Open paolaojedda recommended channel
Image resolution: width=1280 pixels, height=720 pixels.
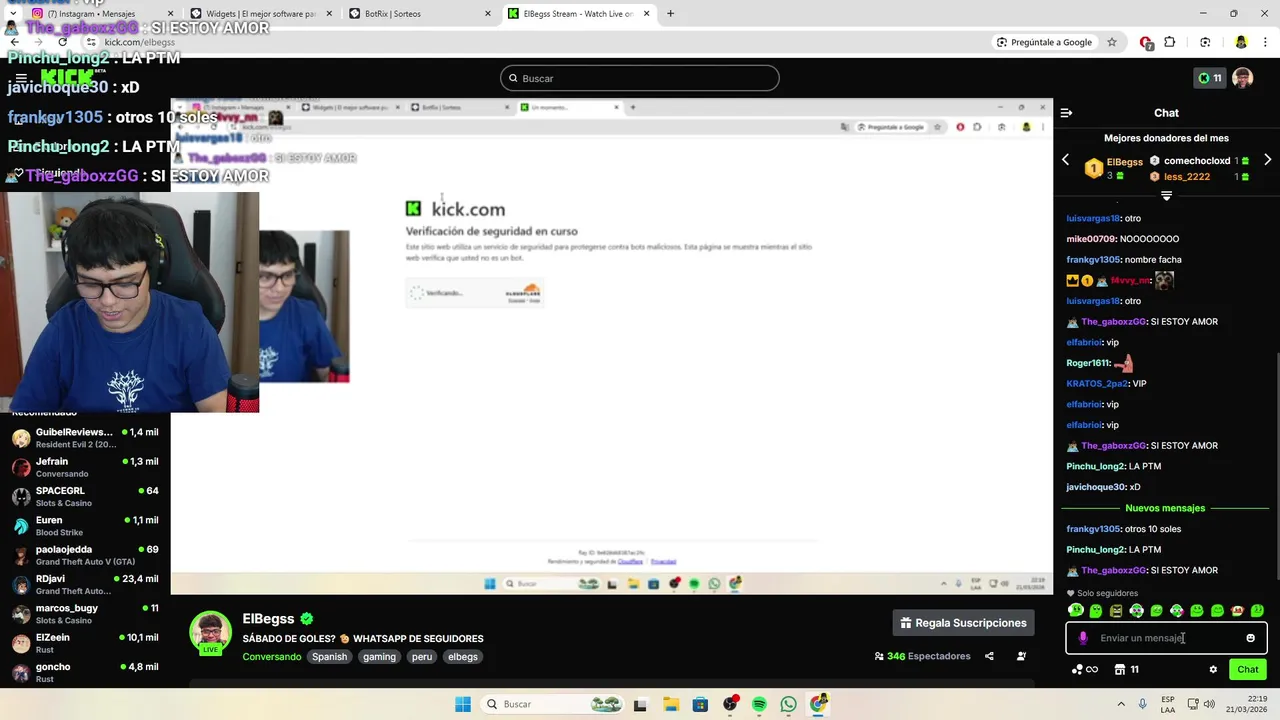click(x=85, y=555)
